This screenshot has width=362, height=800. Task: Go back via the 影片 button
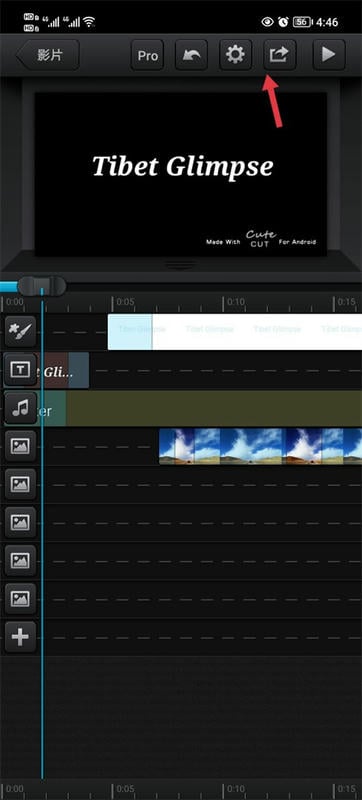pyautogui.click(x=48, y=55)
